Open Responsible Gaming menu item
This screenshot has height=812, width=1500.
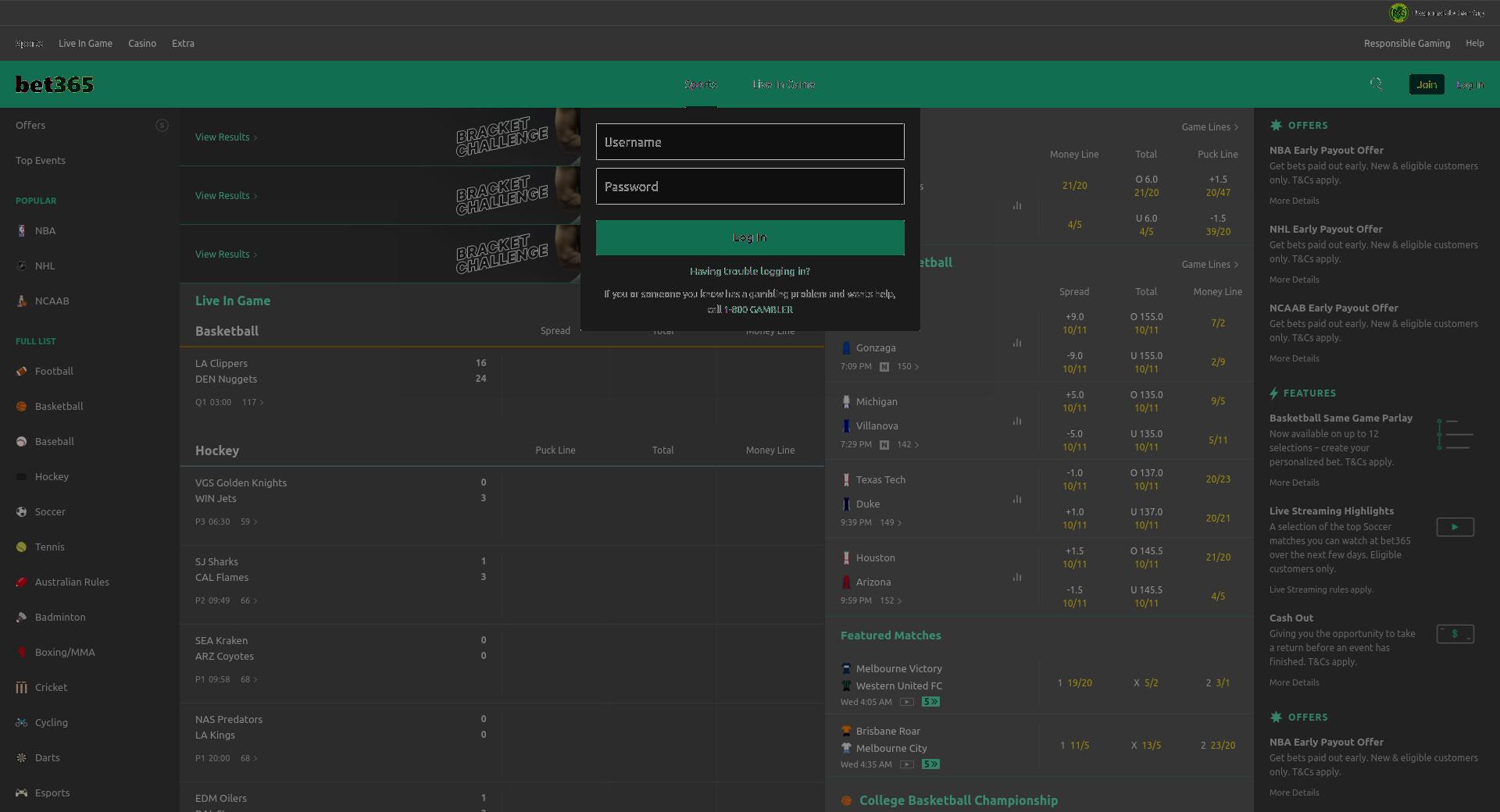[x=1407, y=43]
